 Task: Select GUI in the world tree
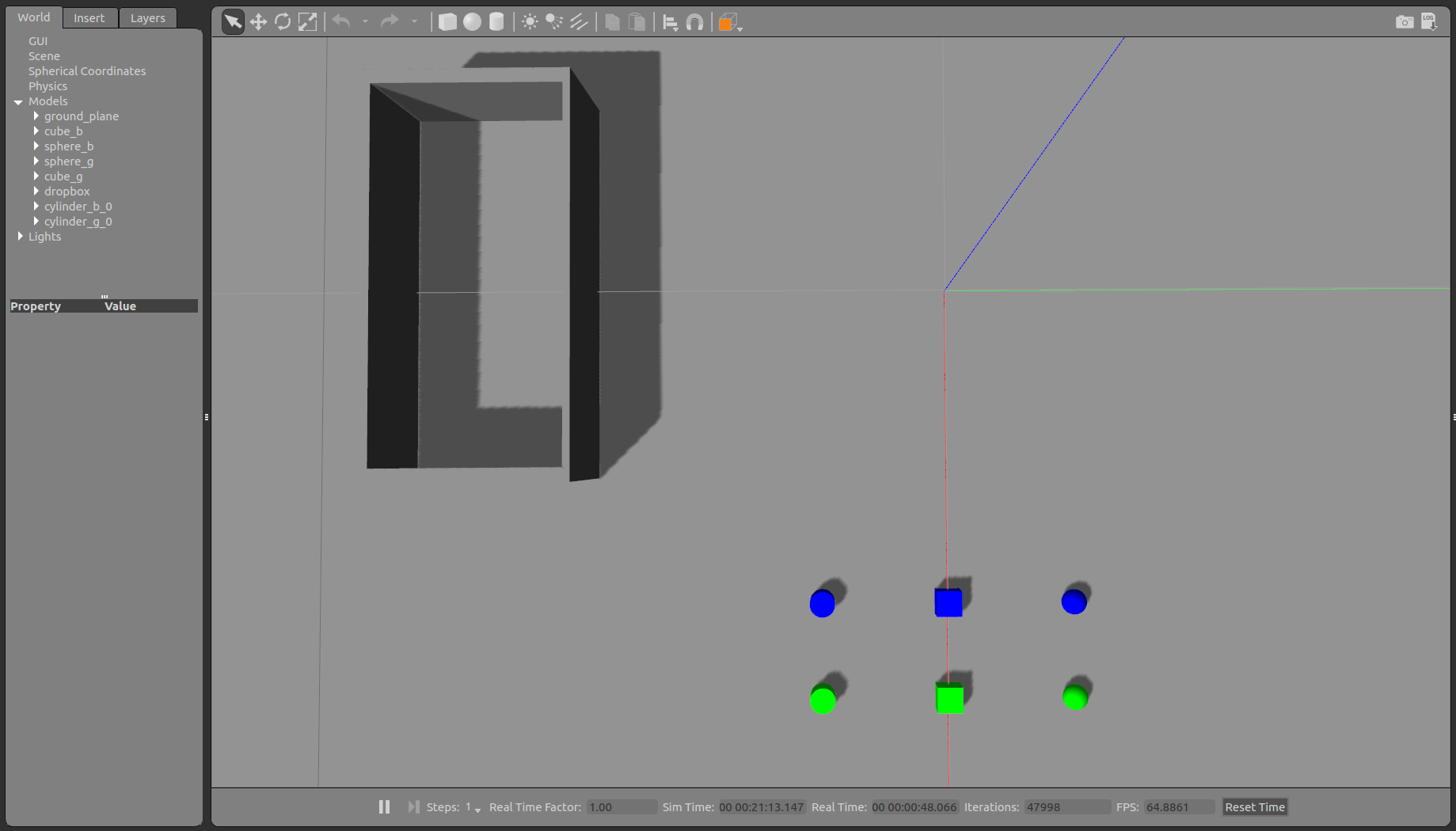pos(38,41)
